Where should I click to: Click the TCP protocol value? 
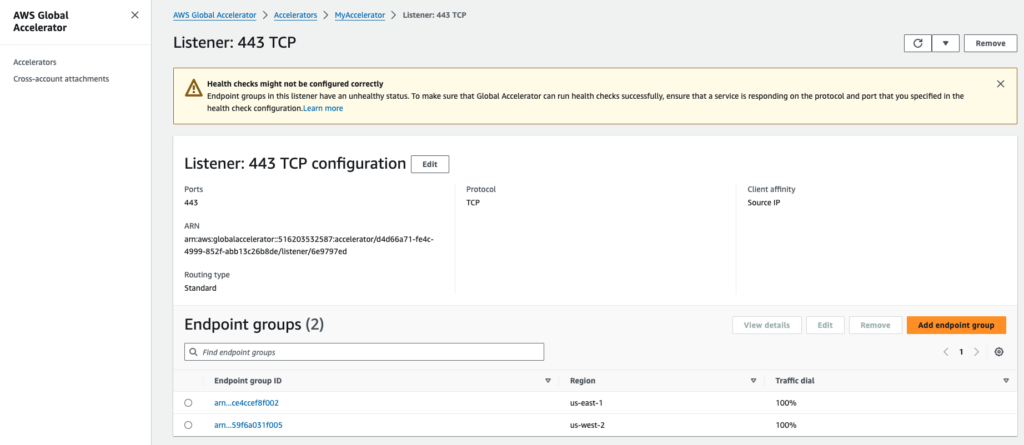tap(473, 203)
